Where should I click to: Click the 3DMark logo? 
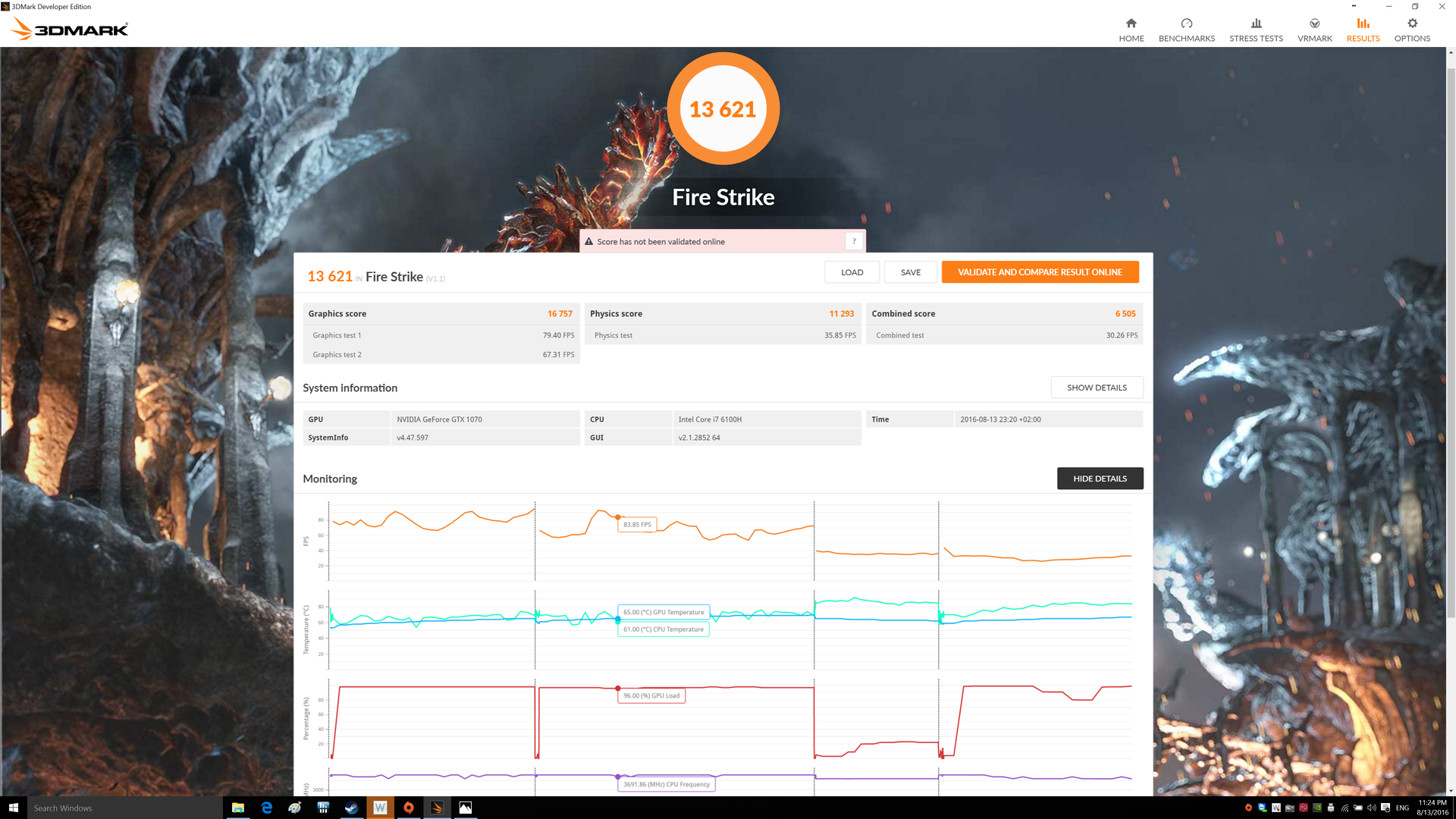tap(70, 30)
